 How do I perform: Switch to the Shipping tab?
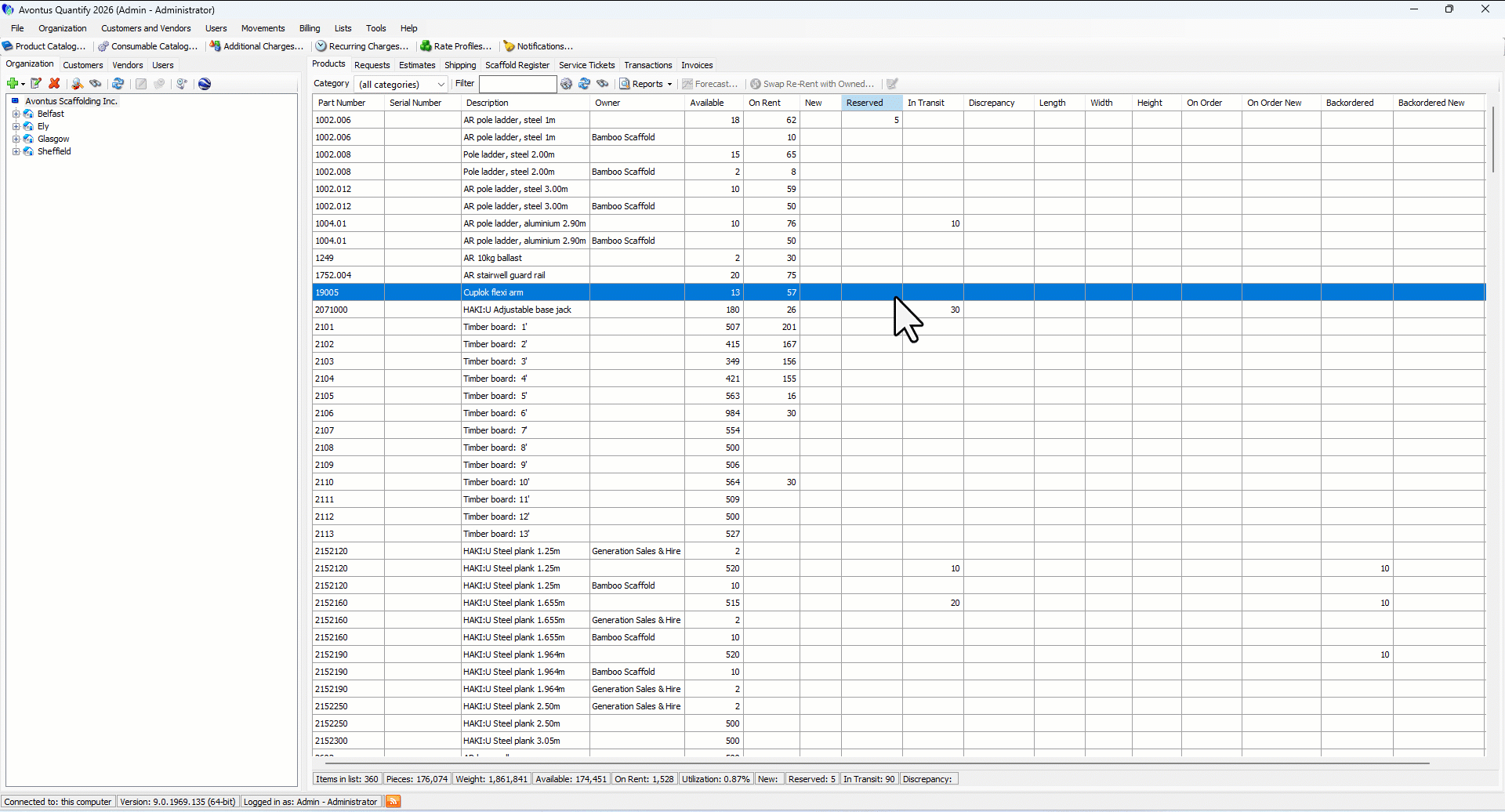460,65
